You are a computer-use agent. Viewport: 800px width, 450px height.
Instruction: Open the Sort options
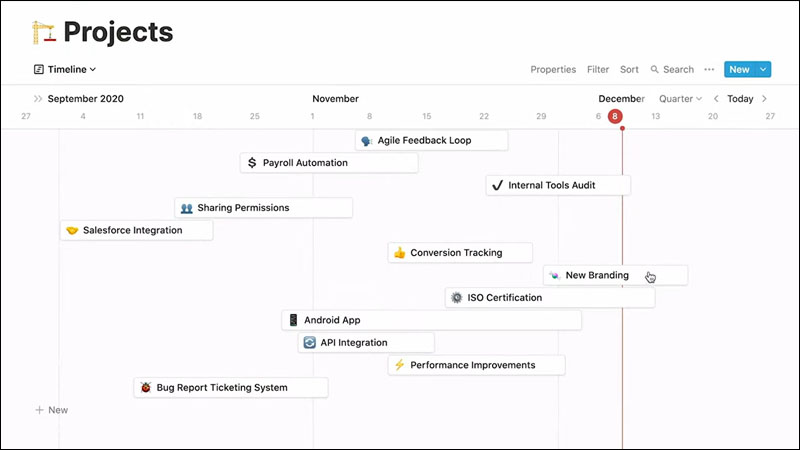tap(629, 69)
